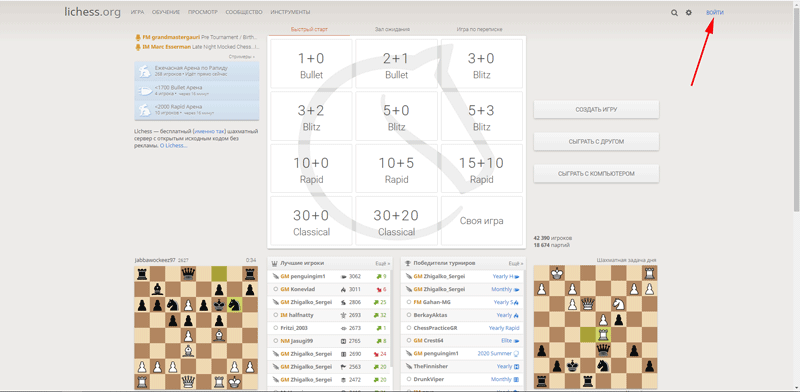
Task: Click the offline circle beside DrunkViper
Action: click(408, 380)
